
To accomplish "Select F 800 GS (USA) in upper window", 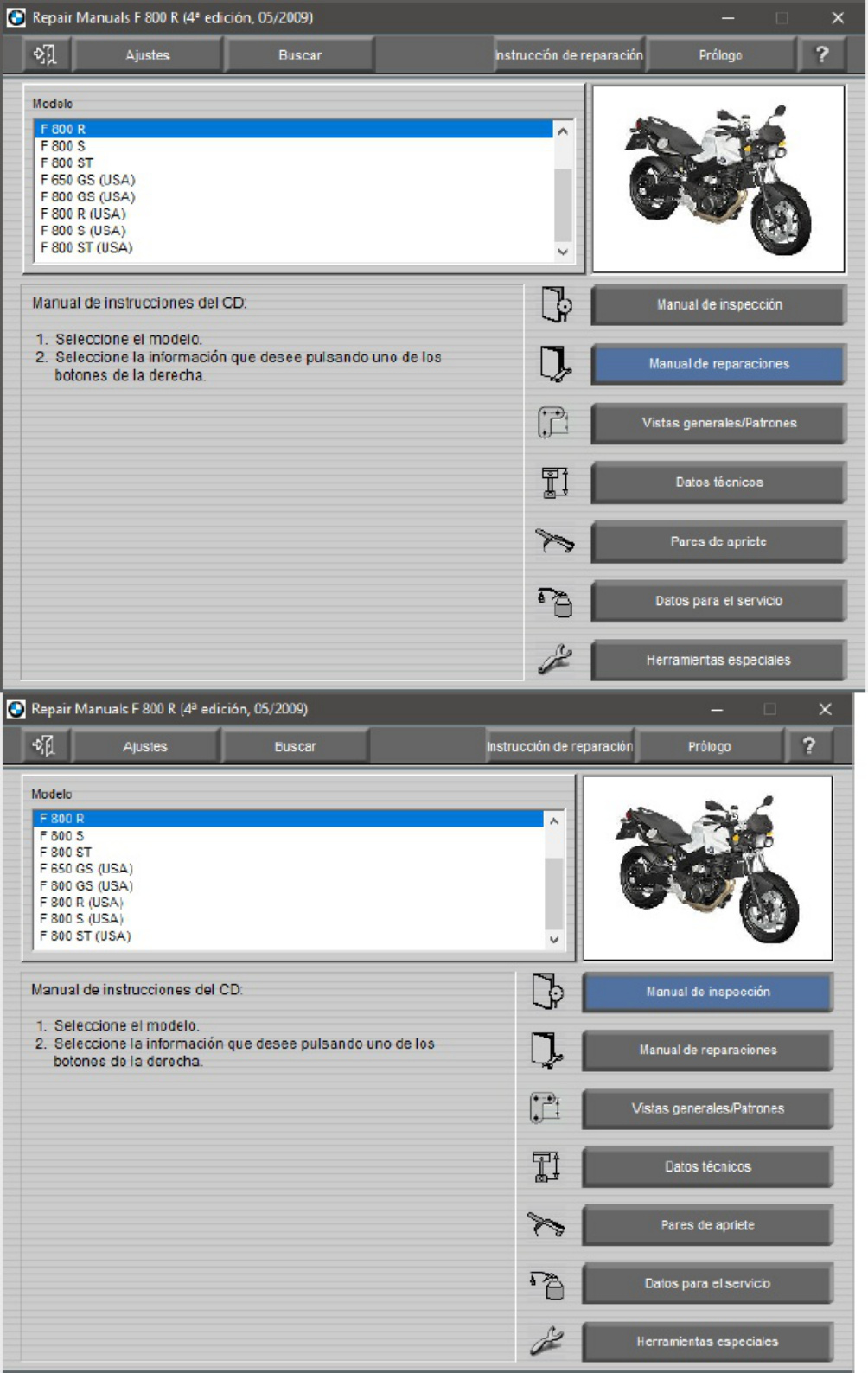I will (x=294, y=197).
